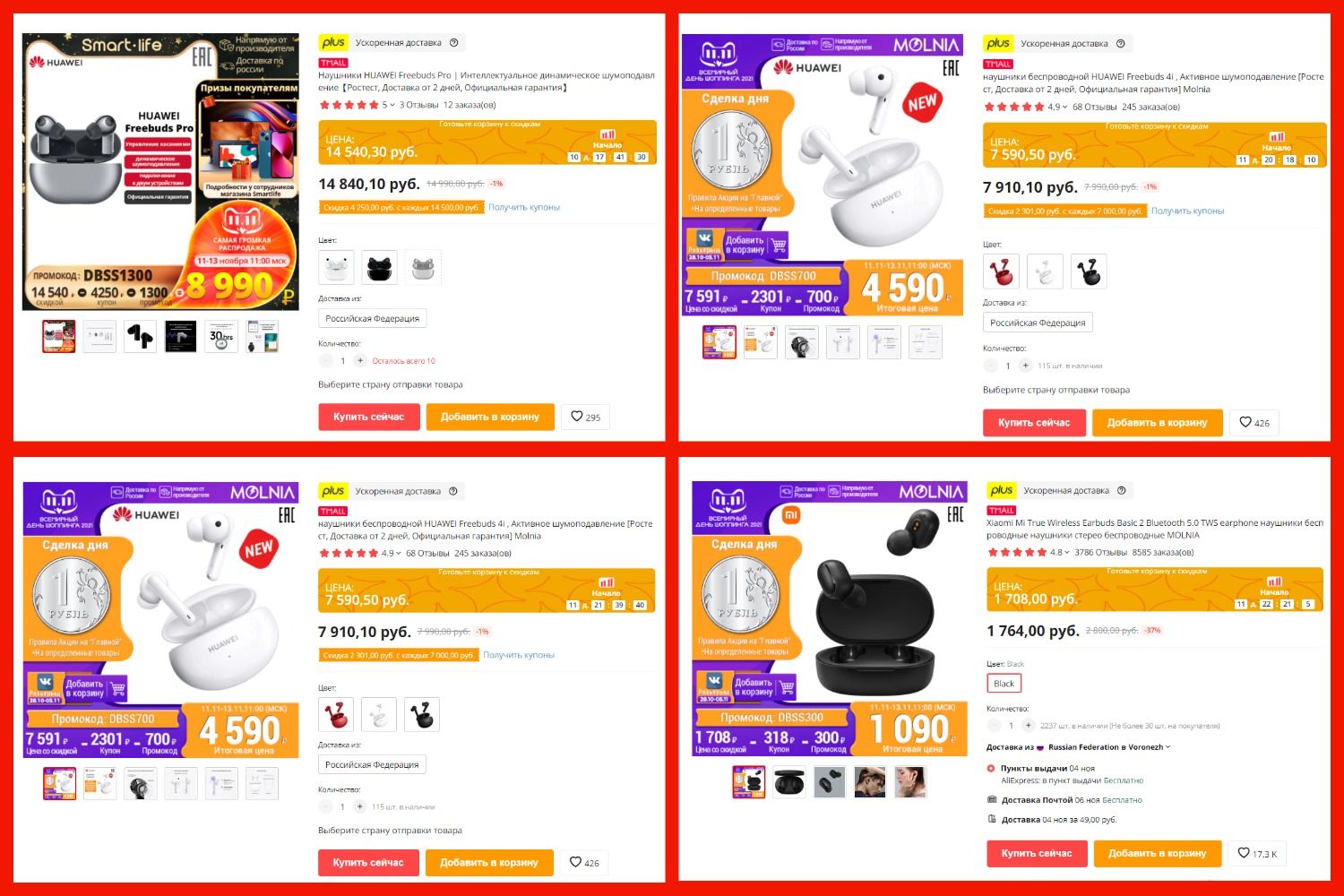This screenshot has width=1344, height=896.
Task: Open sales chart icon in 14 540,30 руб. banner
Action: [x=607, y=135]
